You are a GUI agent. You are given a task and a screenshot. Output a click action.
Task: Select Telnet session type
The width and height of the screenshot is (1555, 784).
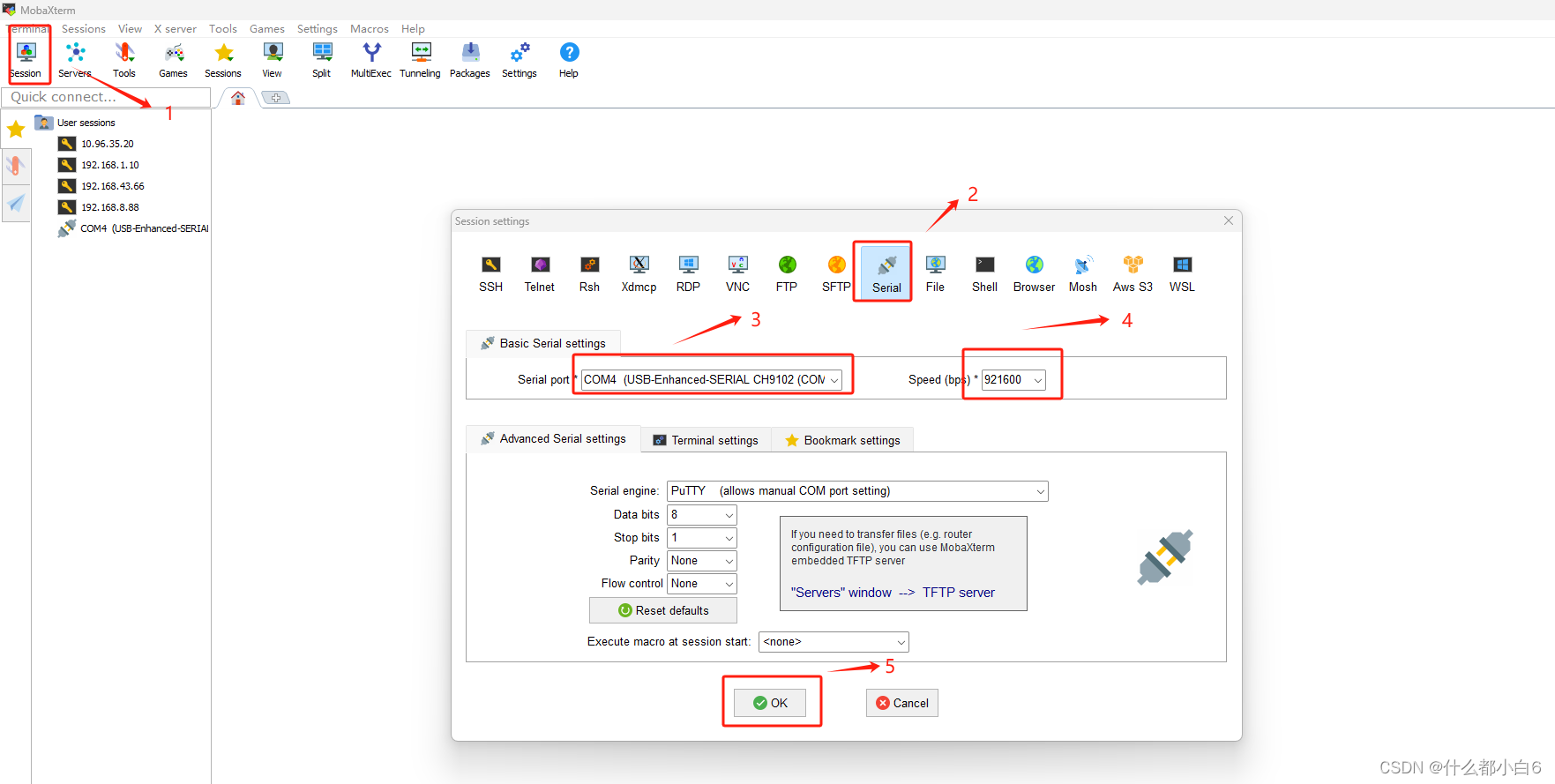(540, 273)
